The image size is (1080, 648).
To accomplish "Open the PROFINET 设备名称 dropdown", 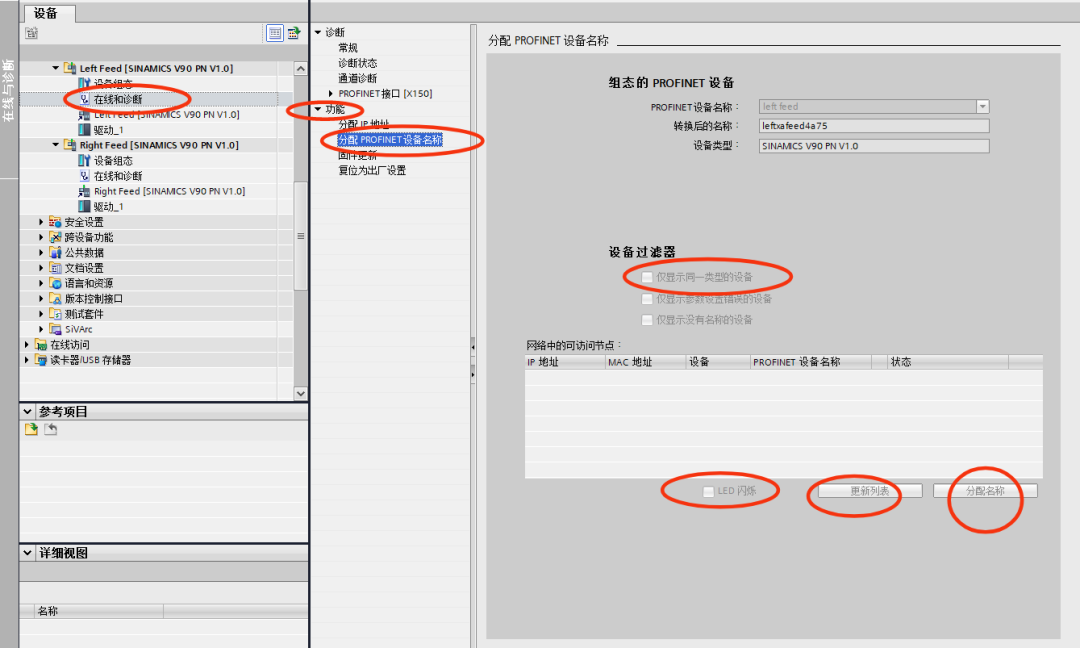I will (981, 105).
